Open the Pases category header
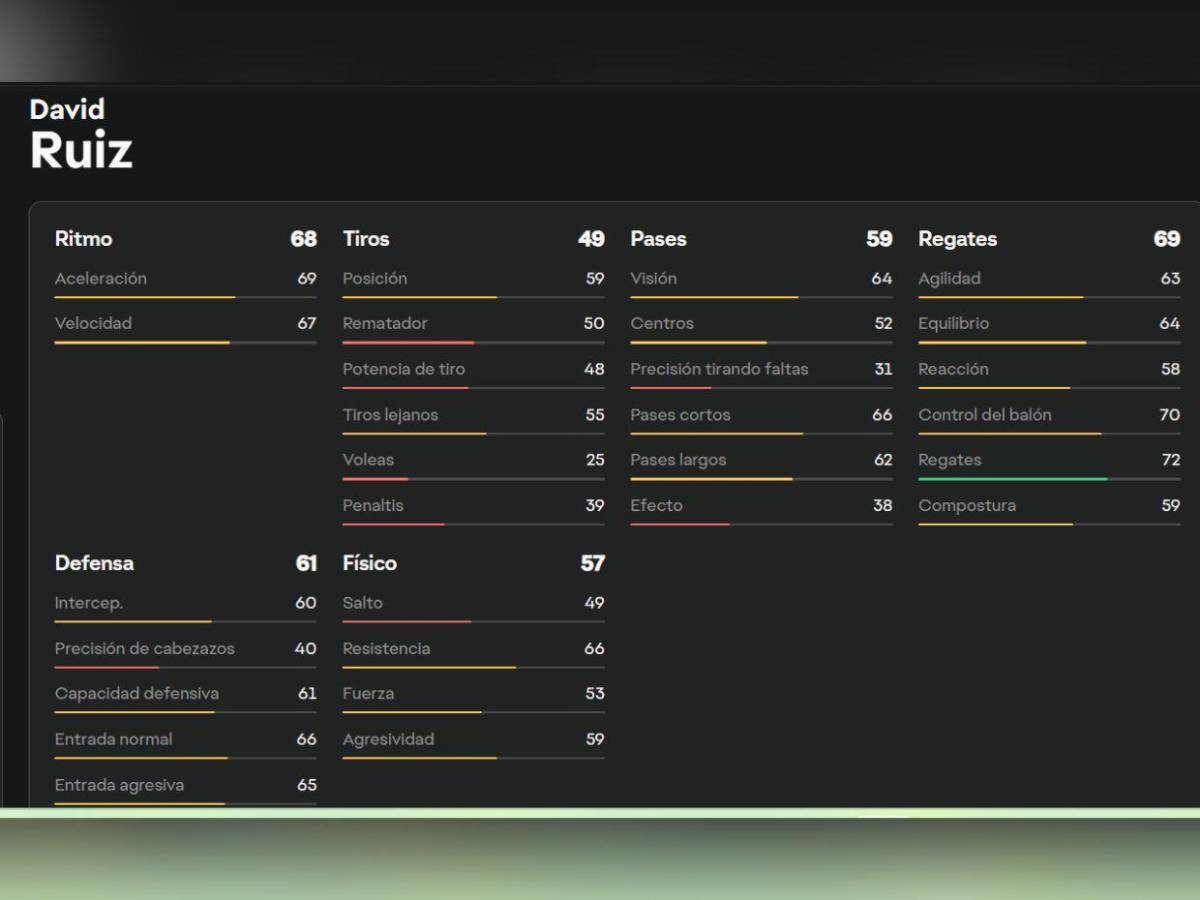Image resolution: width=1200 pixels, height=900 pixels. pyautogui.click(x=658, y=239)
